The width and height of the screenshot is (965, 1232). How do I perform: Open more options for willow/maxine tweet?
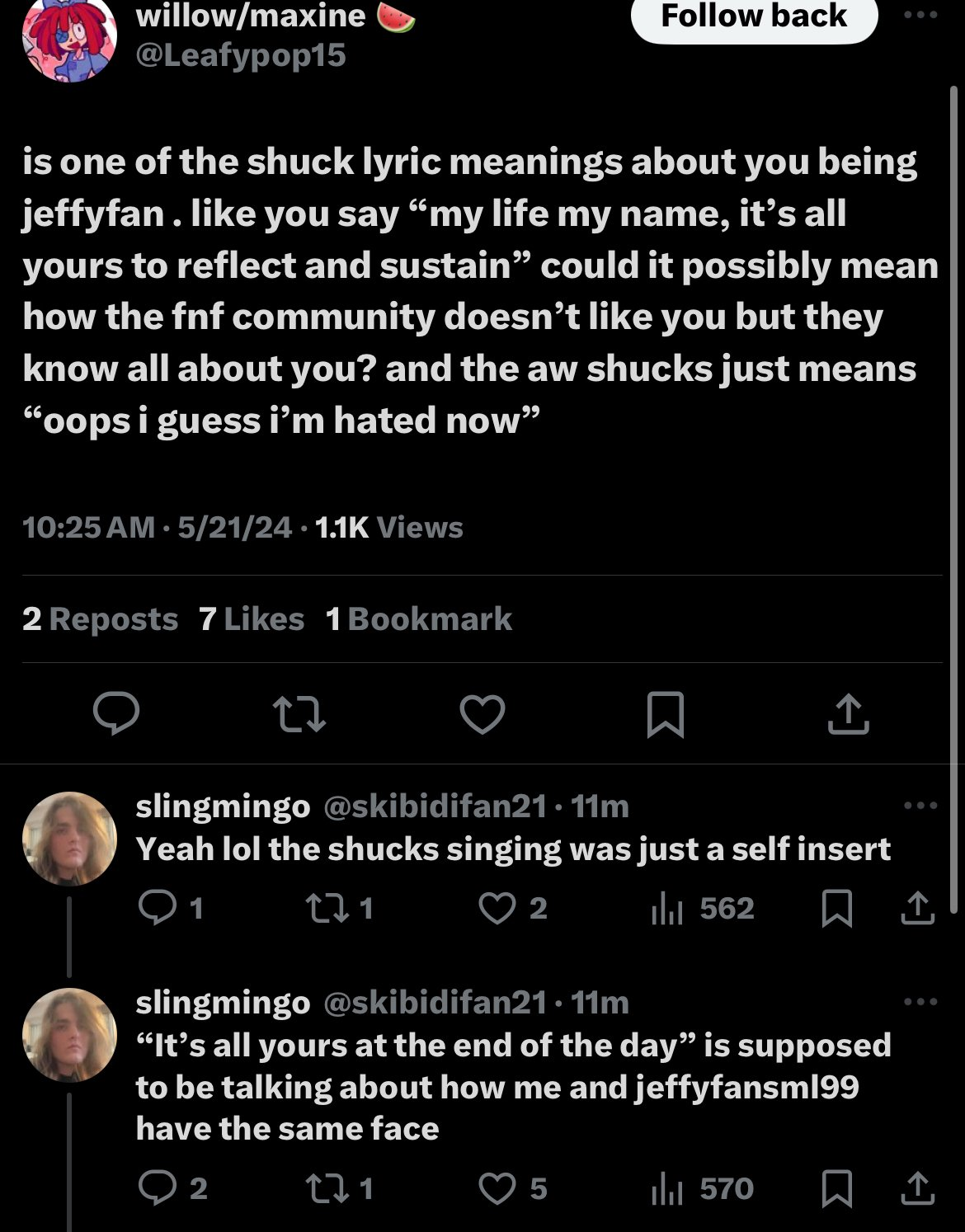(x=920, y=15)
